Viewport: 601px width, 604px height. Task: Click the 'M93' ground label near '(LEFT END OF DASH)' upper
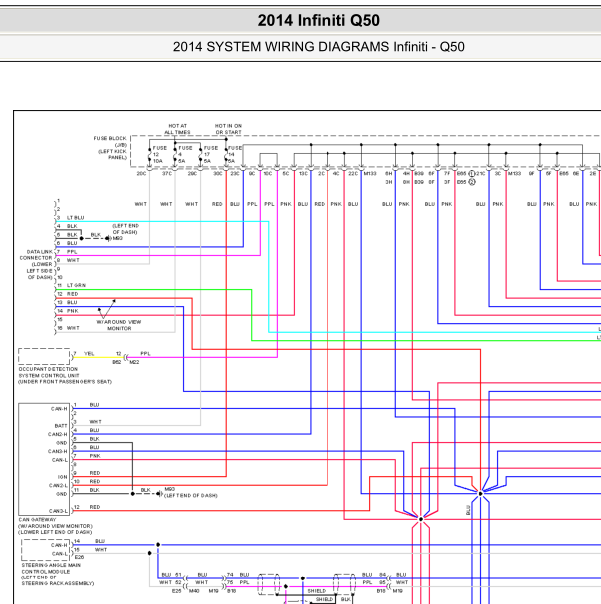coord(118,238)
